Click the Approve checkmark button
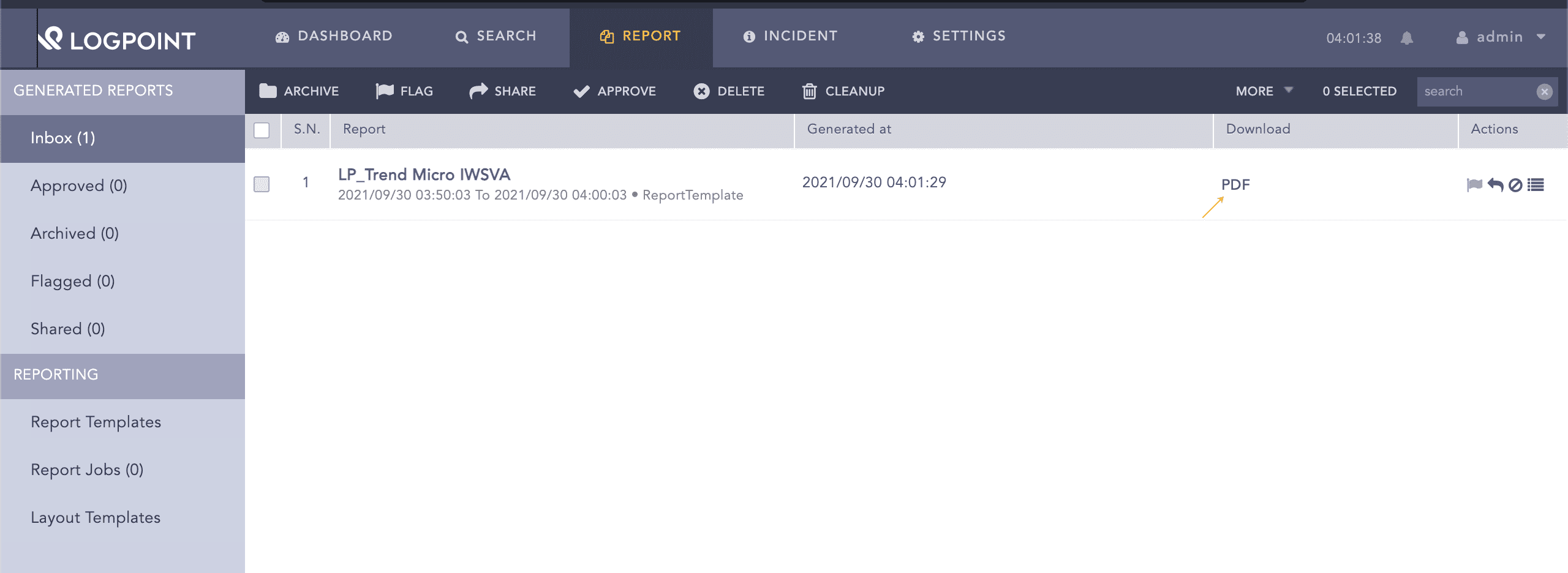Image resolution: width=1568 pixels, height=573 pixels. click(614, 91)
